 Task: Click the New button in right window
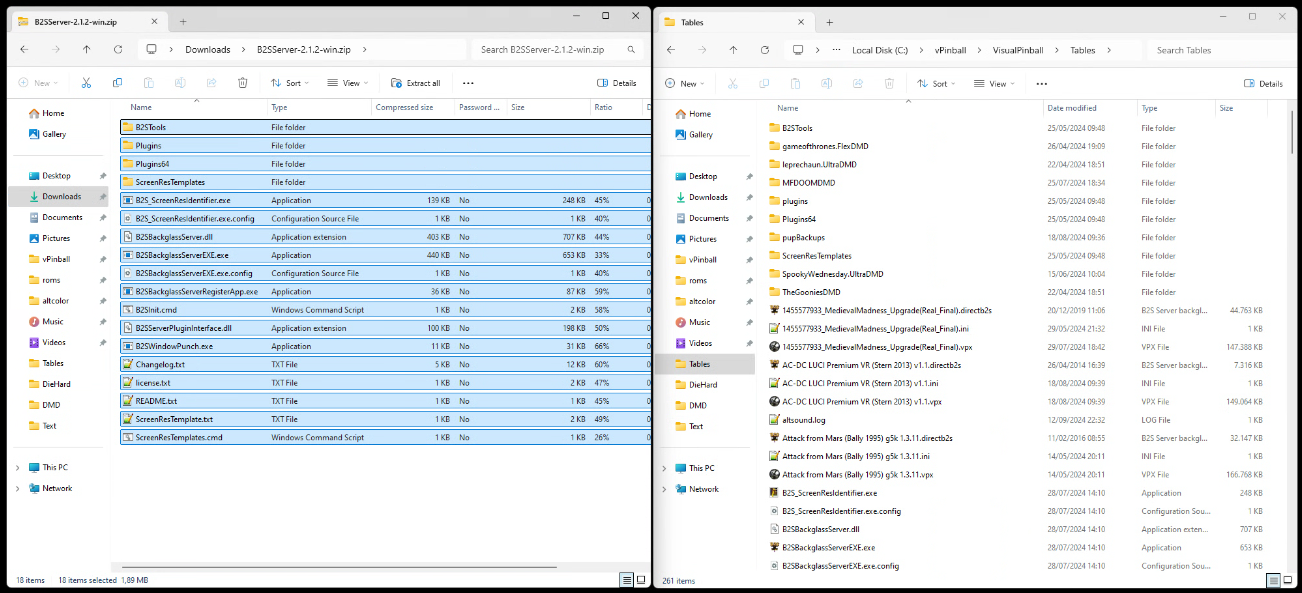coord(685,83)
